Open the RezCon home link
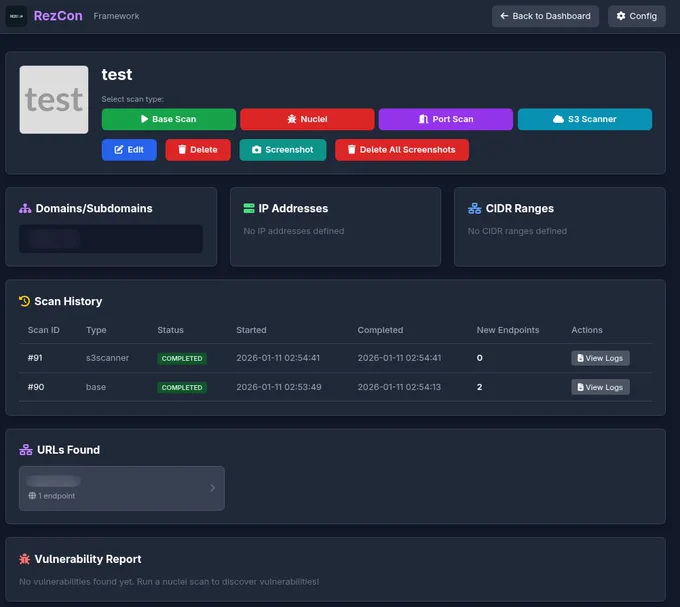Viewport: 680px width, 607px height. point(58,16)
